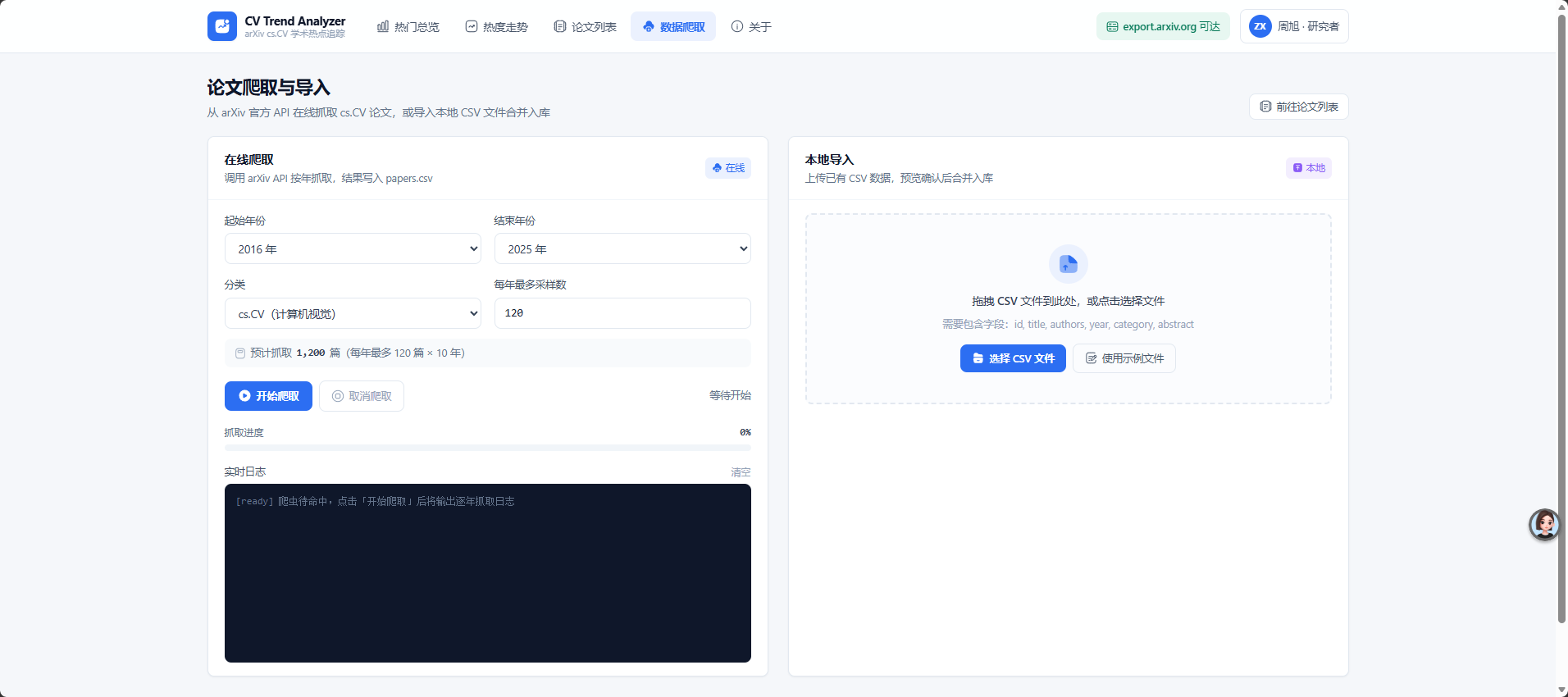Viewport: 1568px width, 697px height.
Task: Click the info icon beside 关于
Action: (x=737, y=26)
